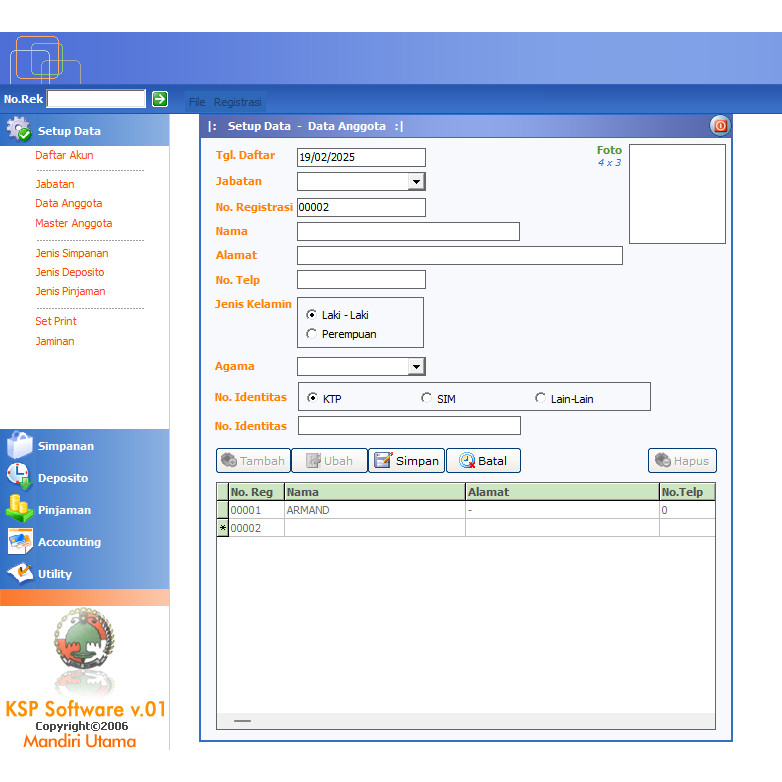782x782 pixels.
Task: Open Data Anggota in sidebar
Action: coord(69,203)
